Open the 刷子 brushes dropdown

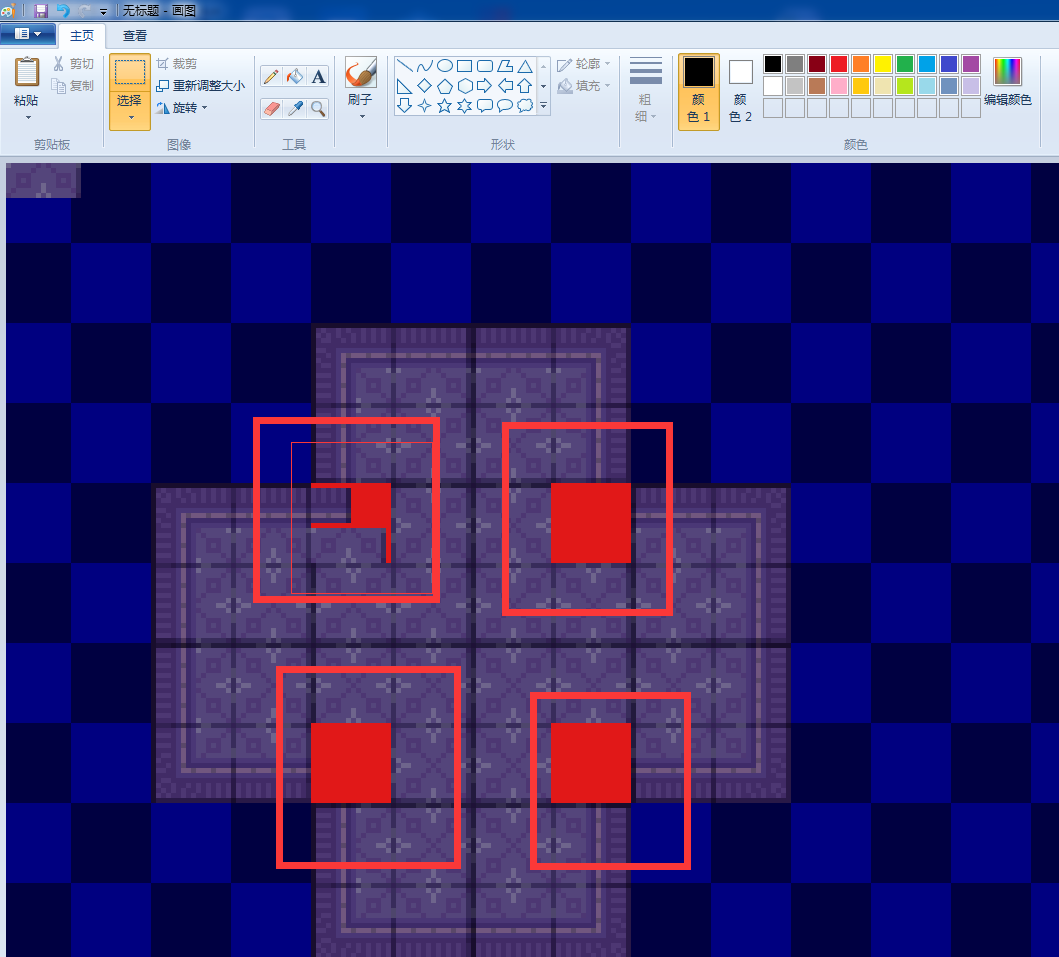tap(363, 117)
